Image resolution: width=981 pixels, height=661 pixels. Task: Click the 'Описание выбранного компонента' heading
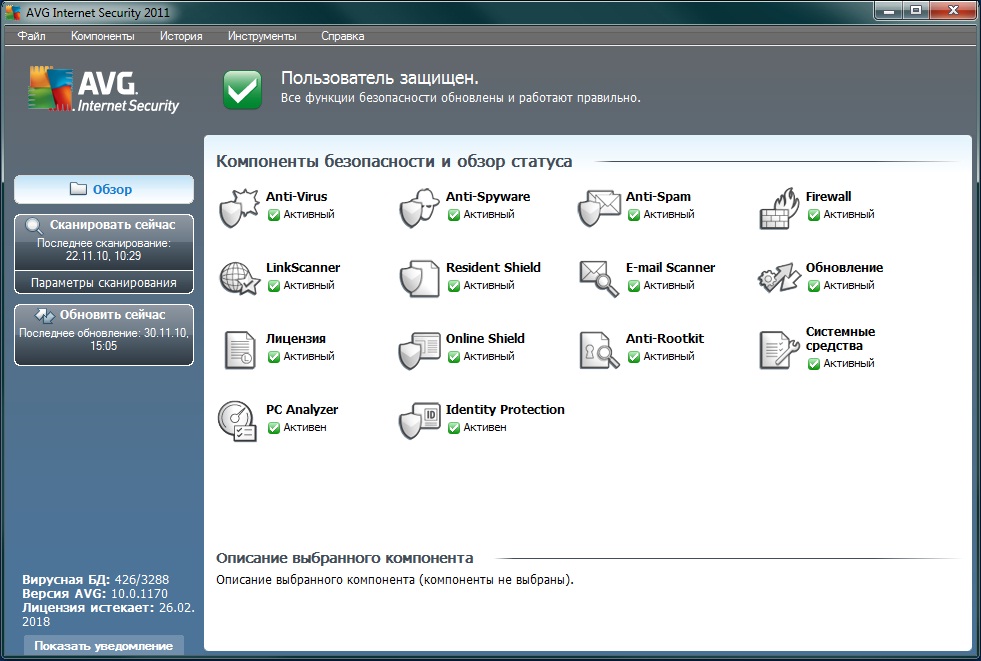[345, 558]
